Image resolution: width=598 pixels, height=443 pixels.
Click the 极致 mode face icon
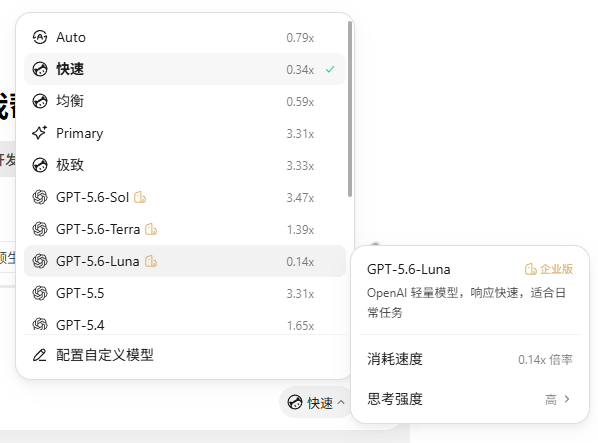point(40,165)
